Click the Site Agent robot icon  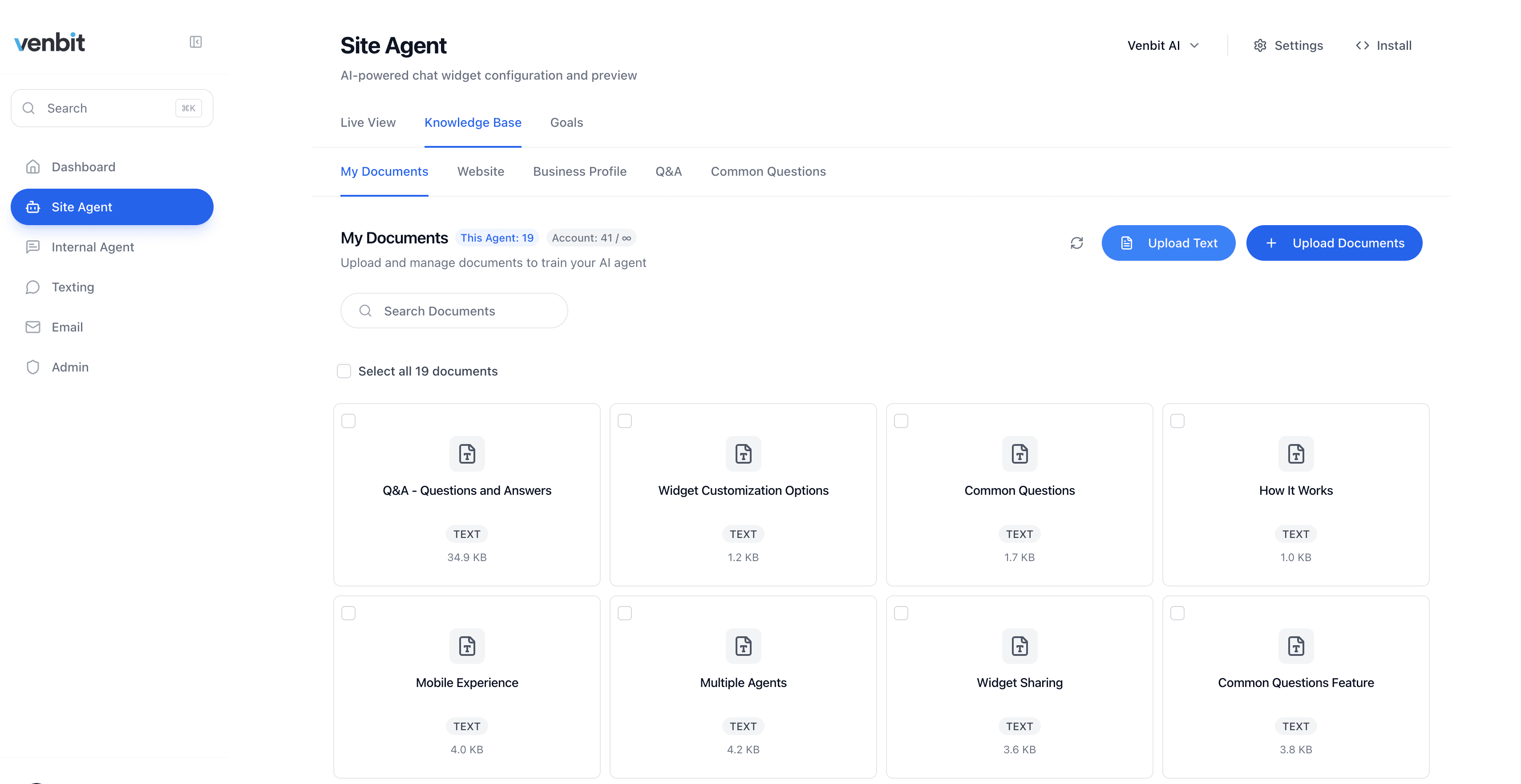(33, 207)
